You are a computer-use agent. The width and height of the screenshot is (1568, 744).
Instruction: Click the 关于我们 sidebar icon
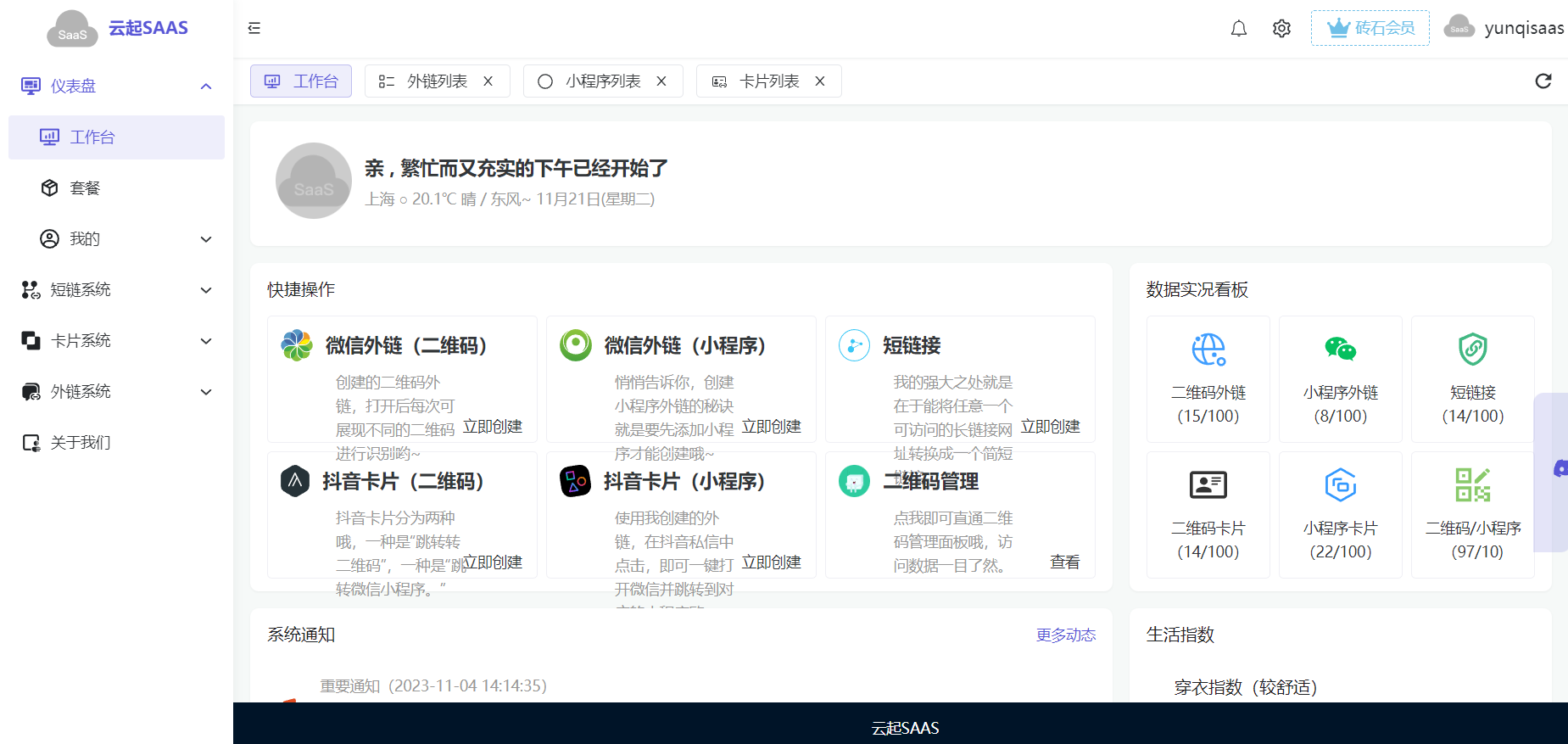point(31,443)
